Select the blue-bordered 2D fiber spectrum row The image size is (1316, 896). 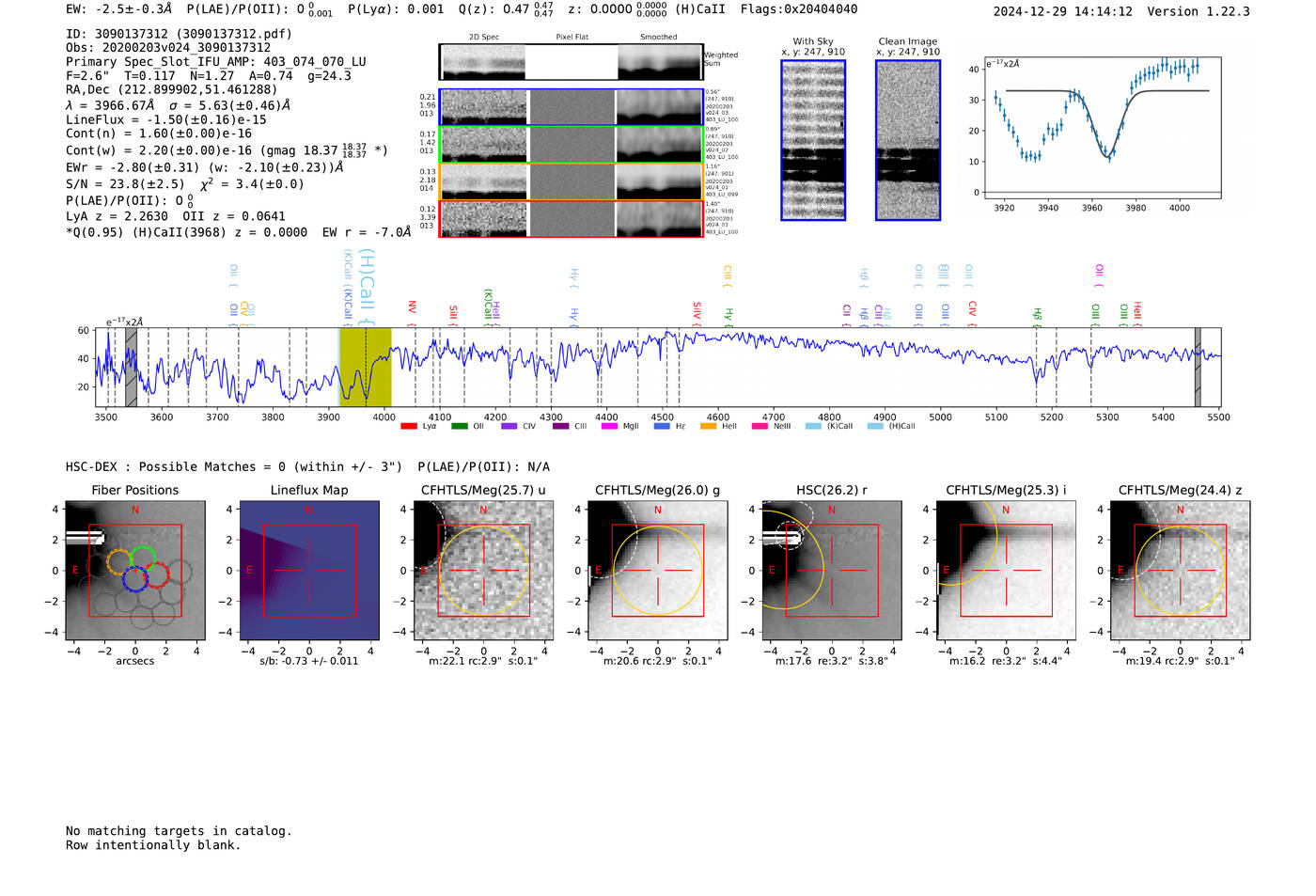point(571,107)
